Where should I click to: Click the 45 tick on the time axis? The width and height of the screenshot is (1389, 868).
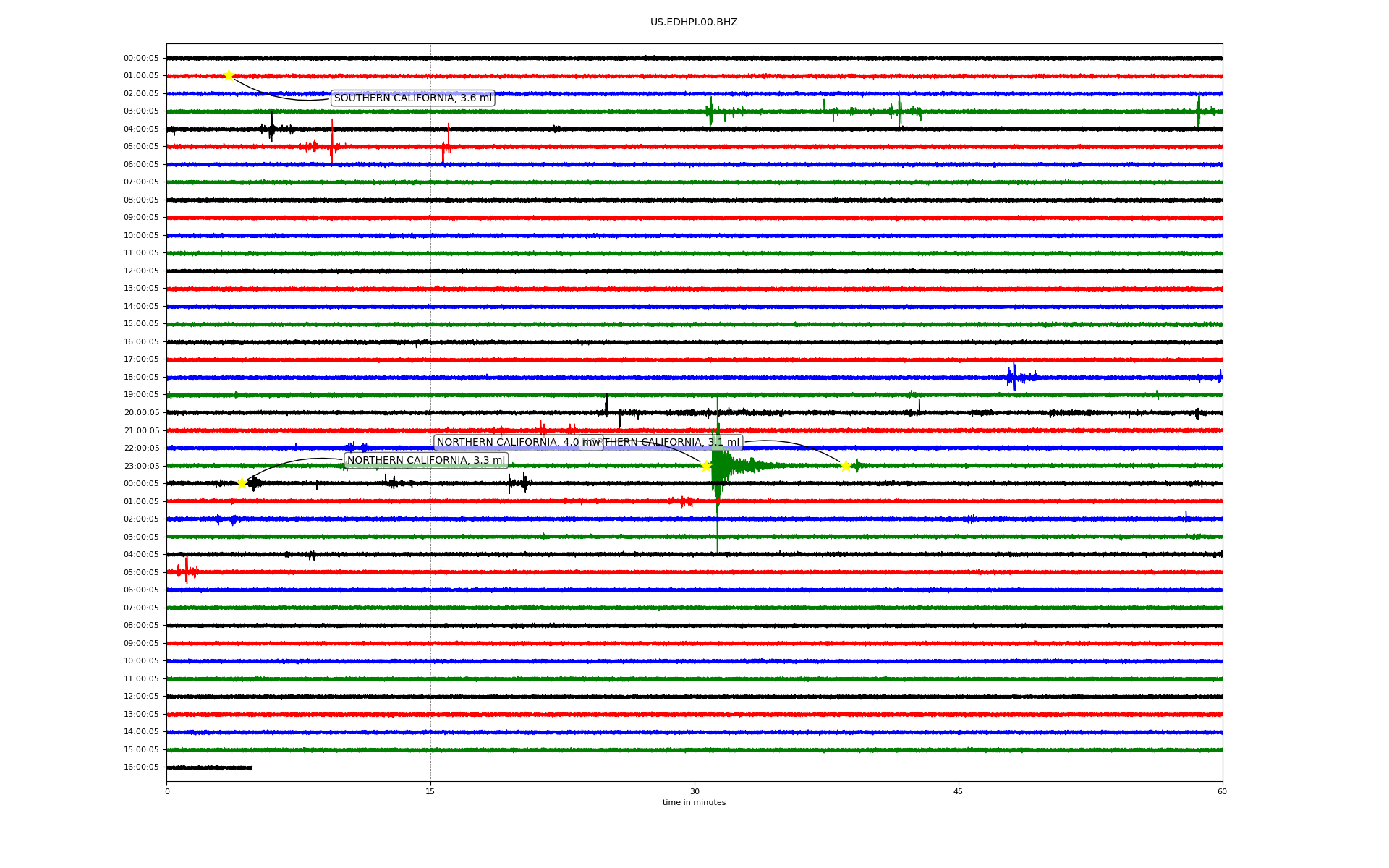coord(959,791)
